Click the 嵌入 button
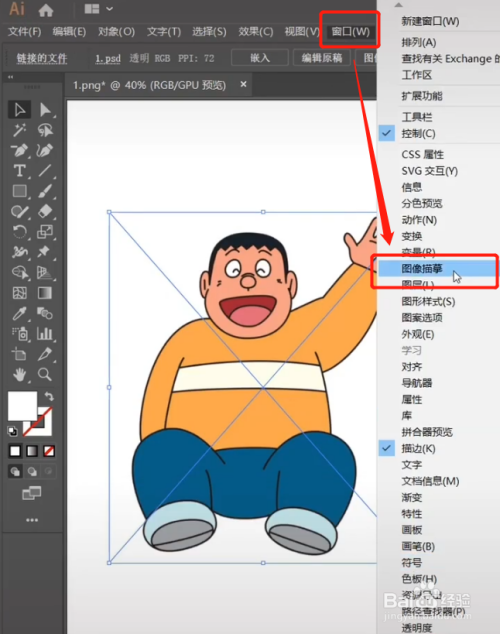The width and height of the screenshot is (500, 634). pyautogui.click(x=260, y=58)
